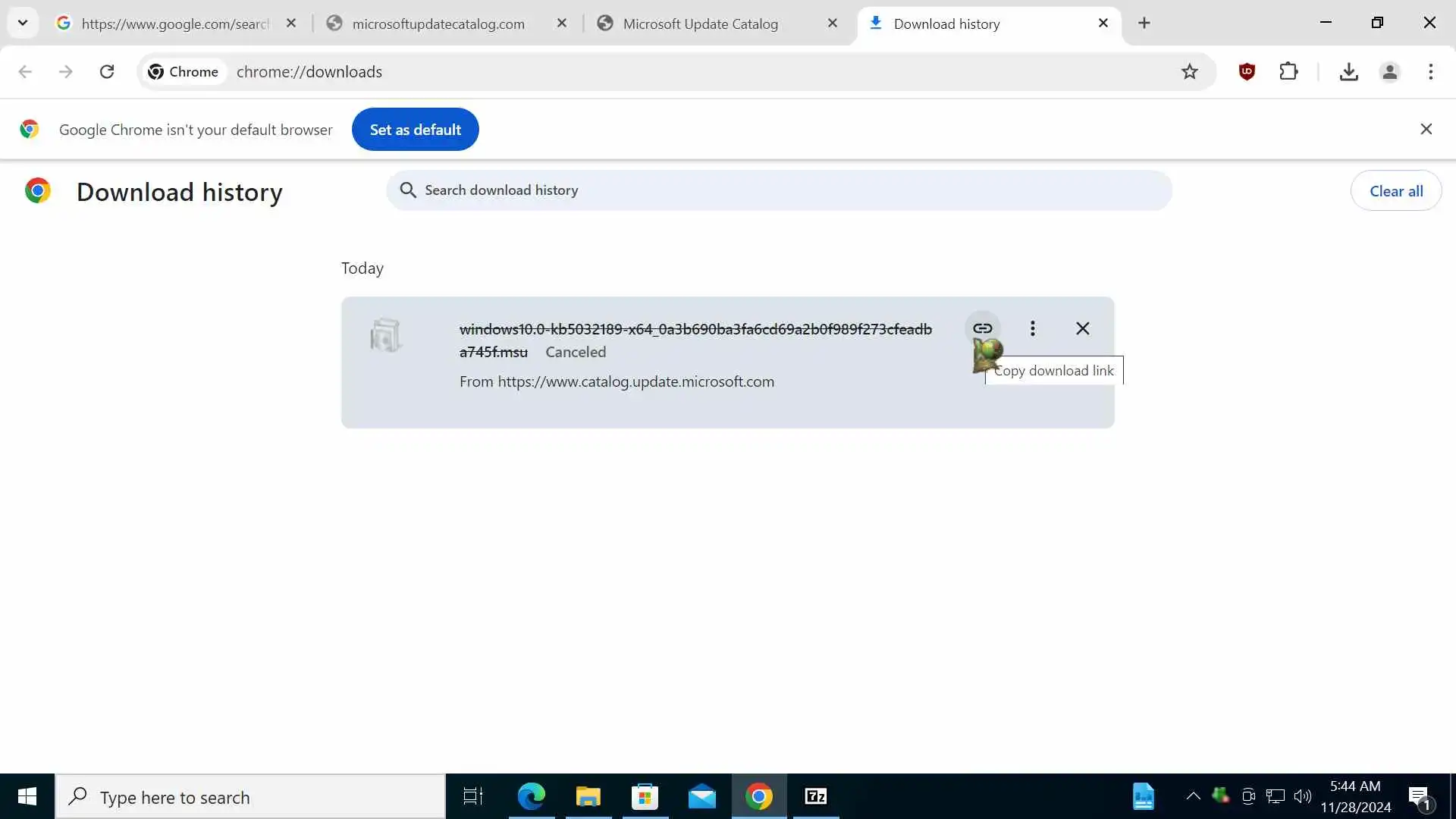Image resolution: width=1456 pixels, height=819 pixels.
Task: Open Chrome three-dot menu
Action: click(x=1430, y=72)
